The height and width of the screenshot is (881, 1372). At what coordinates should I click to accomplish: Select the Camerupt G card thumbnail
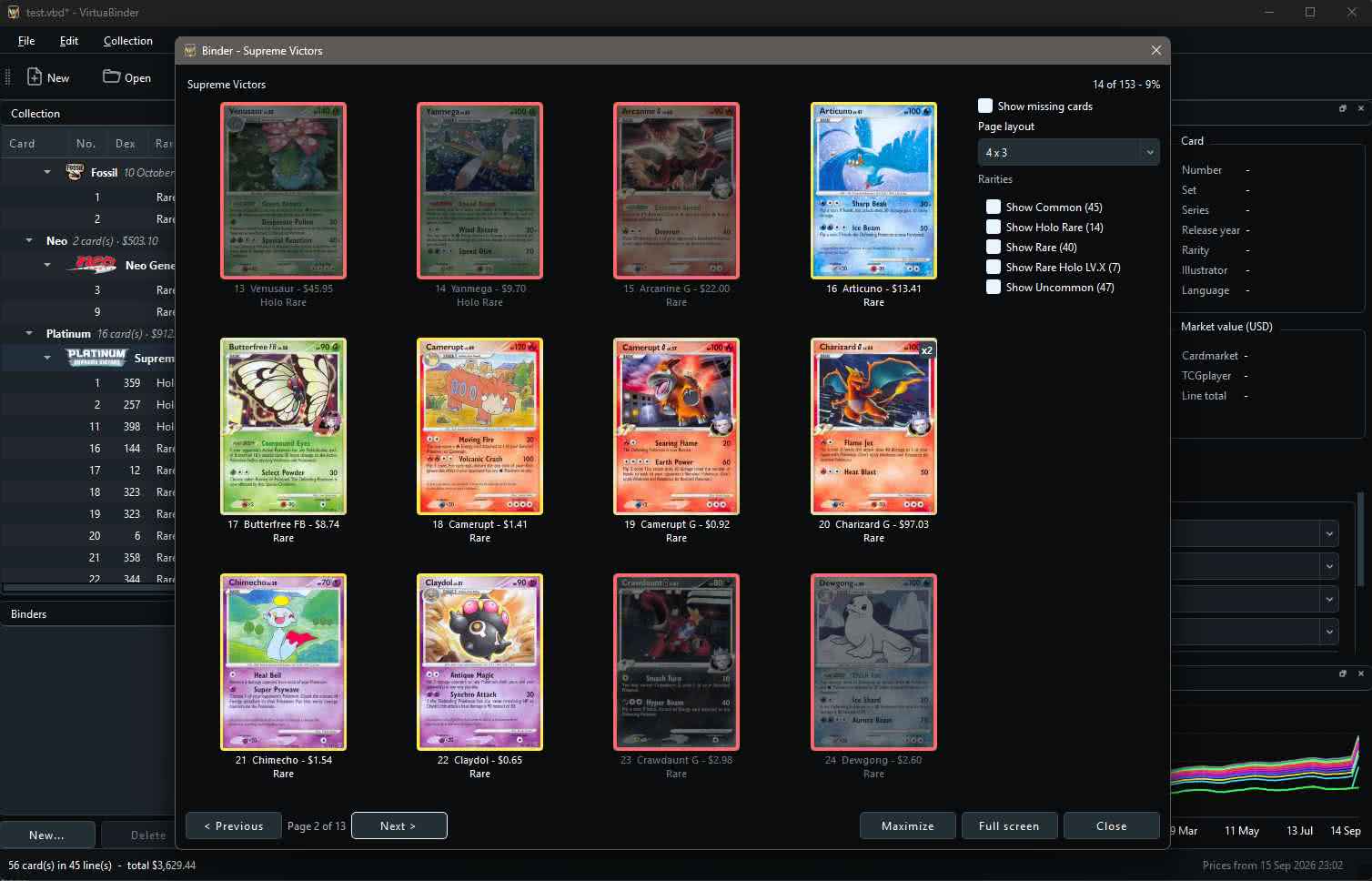[676, 426]
